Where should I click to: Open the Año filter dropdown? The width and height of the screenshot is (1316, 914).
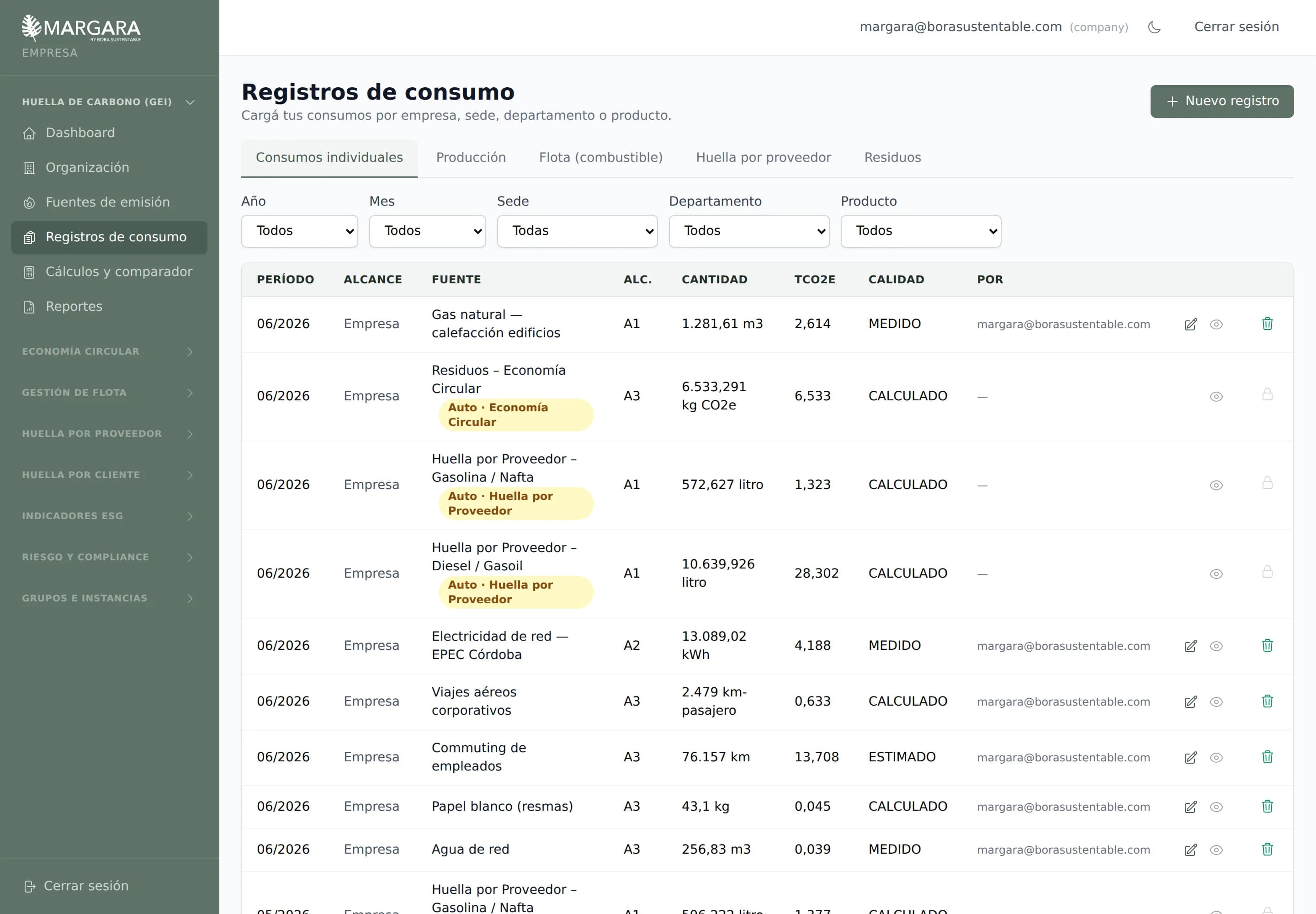click(299, 231)
